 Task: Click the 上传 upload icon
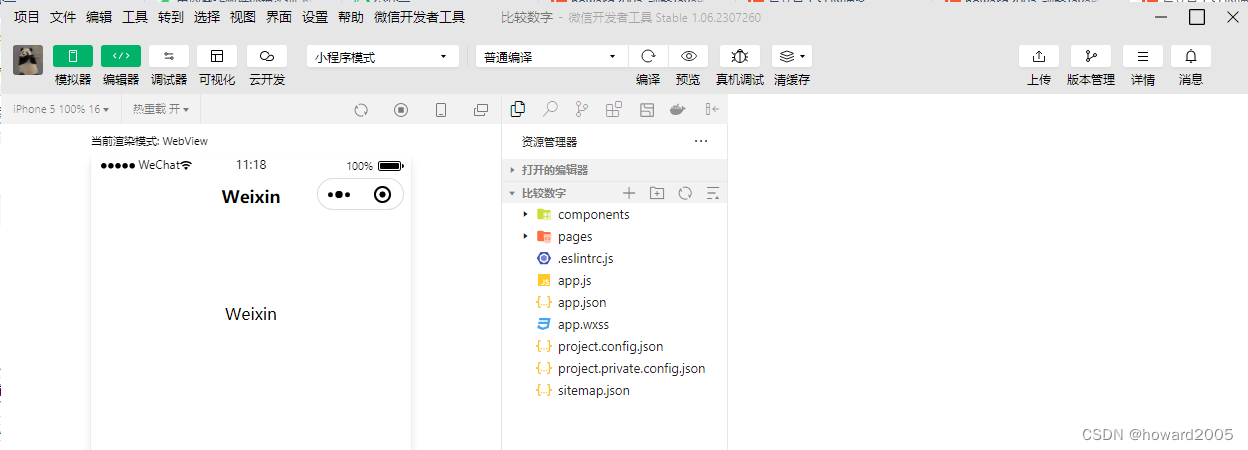coord(1039,56)
